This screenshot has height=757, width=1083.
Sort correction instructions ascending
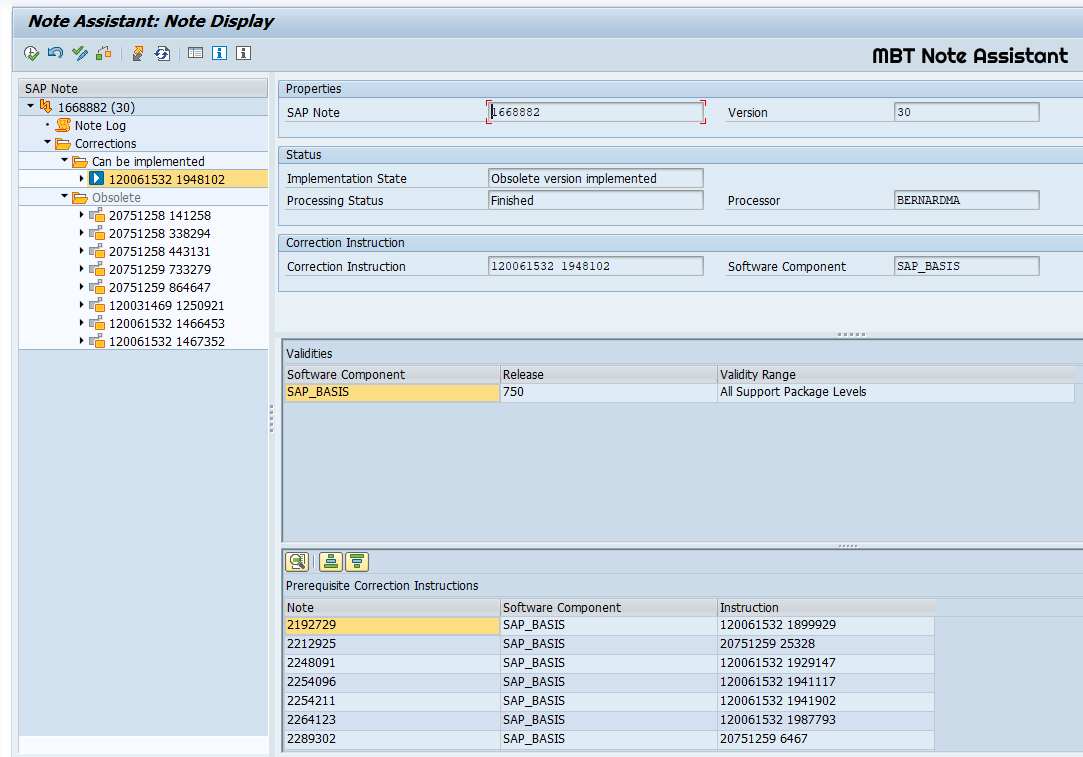click(330, 561)
